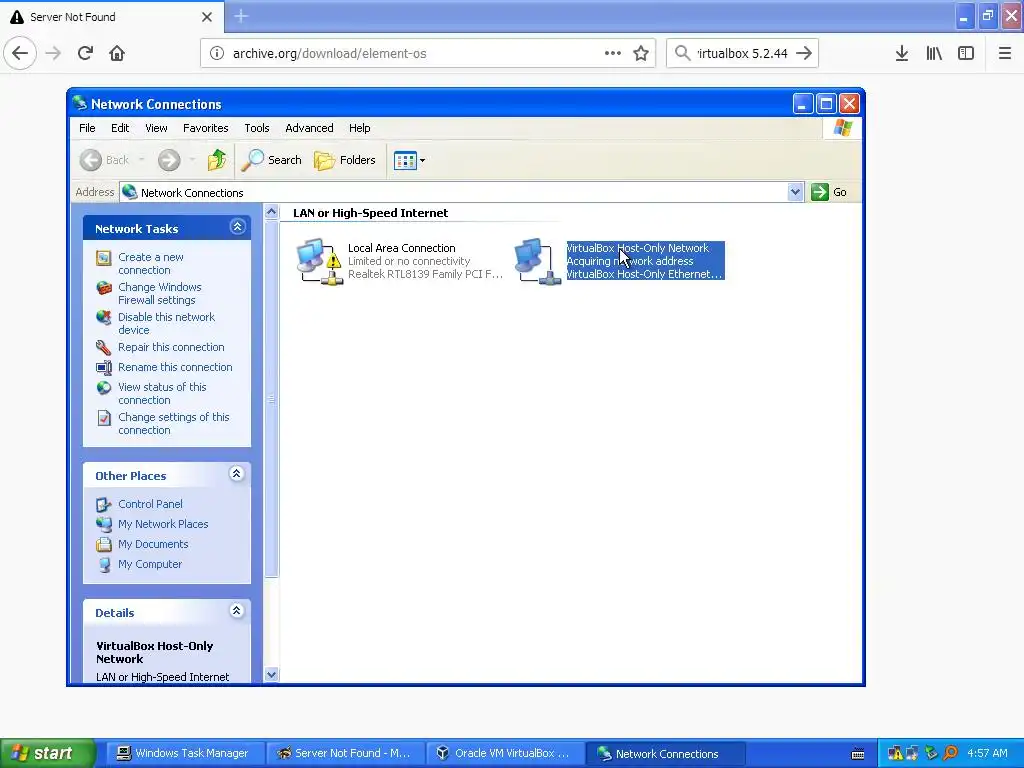Viewport: 1024px width, 768px height.
Task: Open My Computer from Other Places
Action: coord(150,564)
